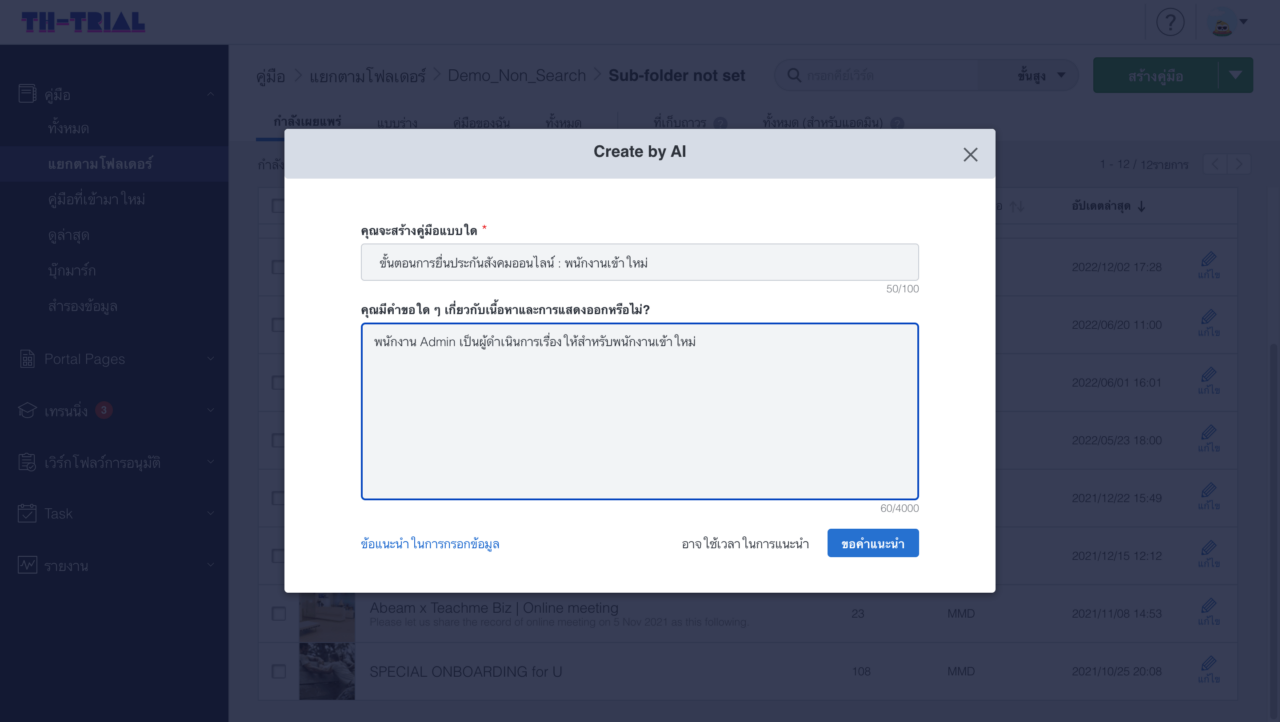1280x722 pixels.
Task: Open the ข้อแนะนำในการกรอกข้อมูล link
Action: (429, 543)
